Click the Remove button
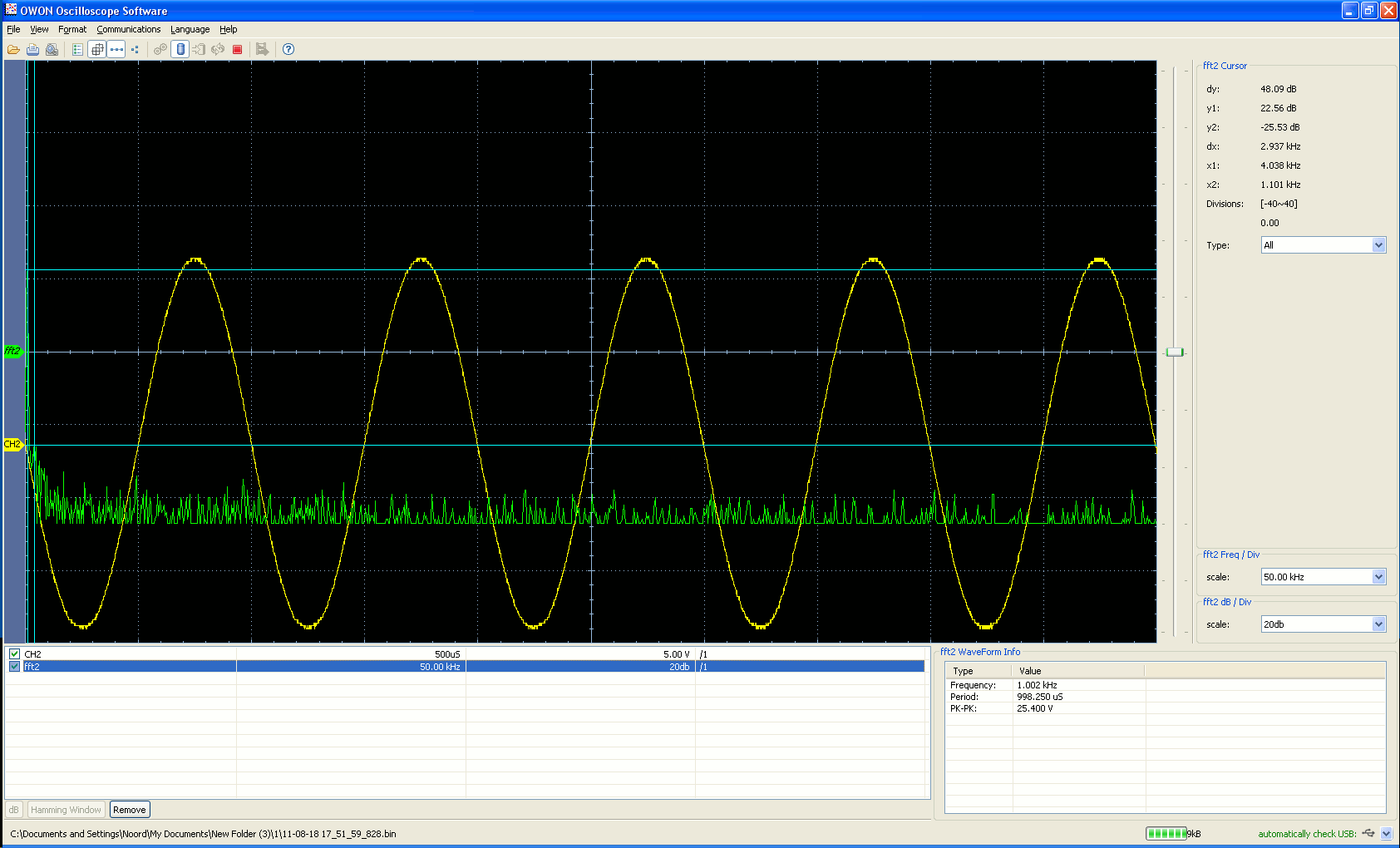Viewport: 1400px width, 848px height. pos(130,810)
